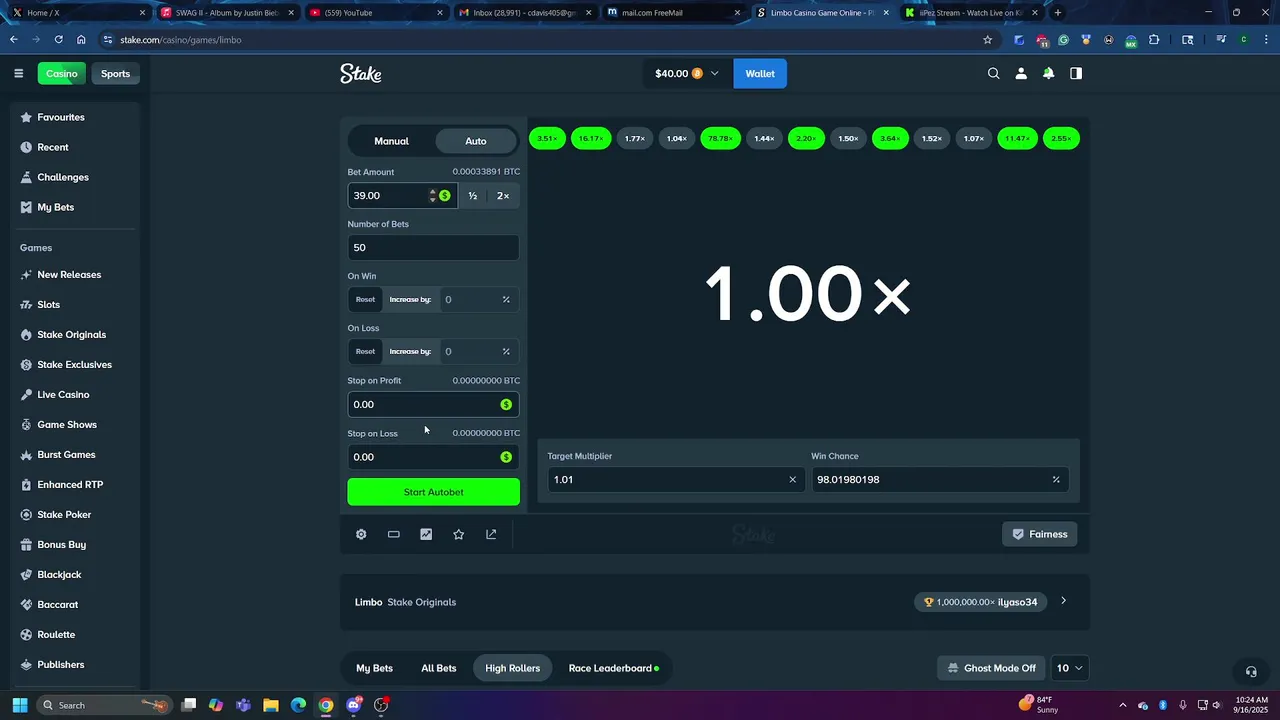Screen dimensions: 1280x720
Task: Show hidden system tray icons
Action: click(x=1122, y=705)
